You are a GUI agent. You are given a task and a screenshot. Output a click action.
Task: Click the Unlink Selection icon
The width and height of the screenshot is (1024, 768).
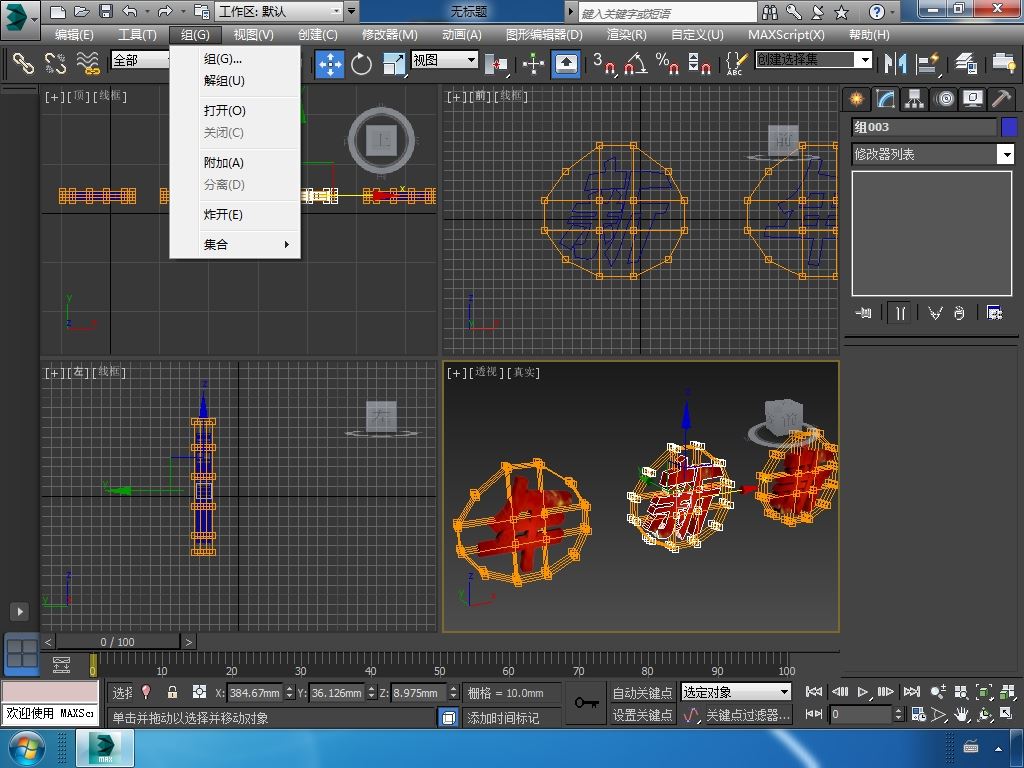[x=55, y=64]
